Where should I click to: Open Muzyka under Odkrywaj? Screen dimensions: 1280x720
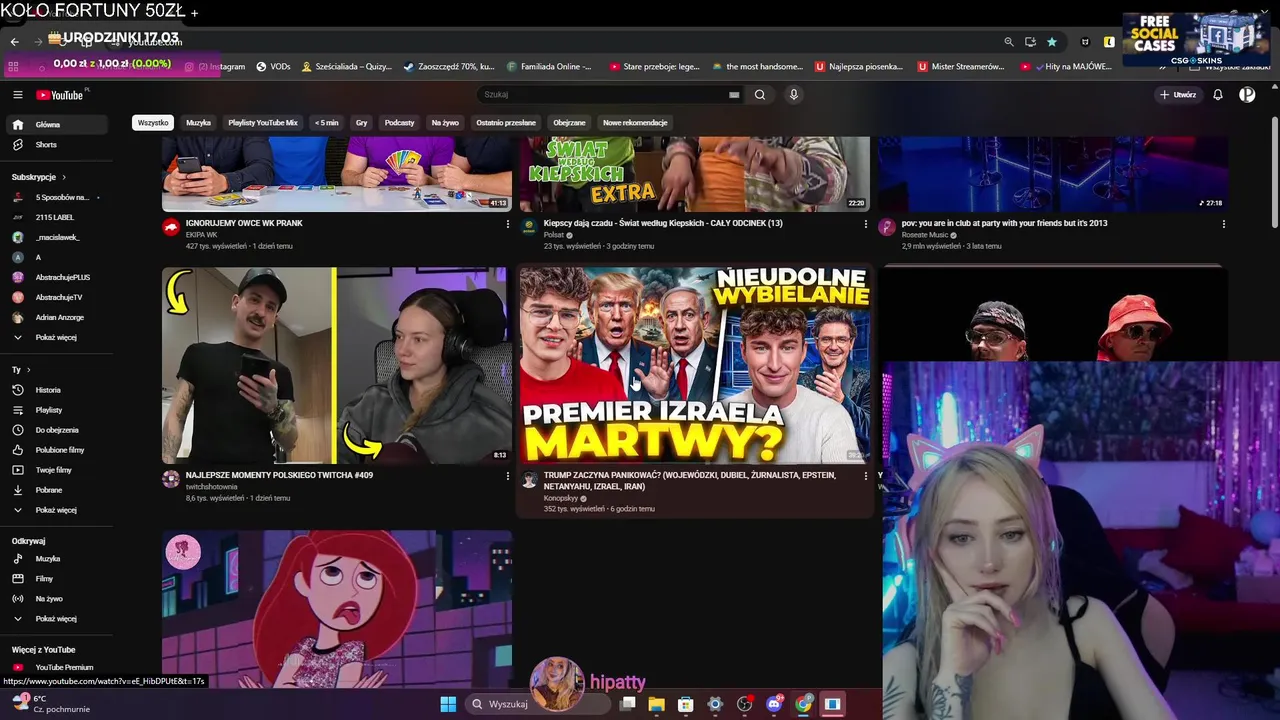pyautogui.click(x=56, y=559)
